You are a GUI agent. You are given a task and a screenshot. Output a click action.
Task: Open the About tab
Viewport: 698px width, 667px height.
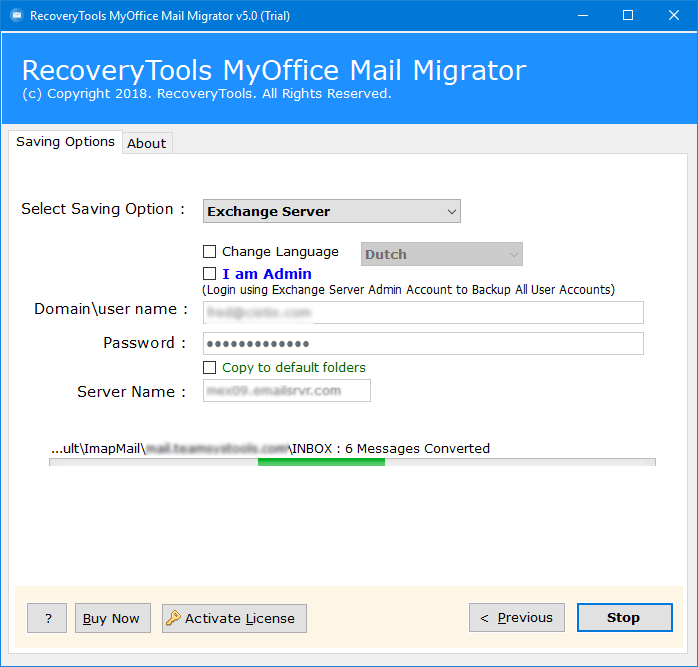[147, 143]
